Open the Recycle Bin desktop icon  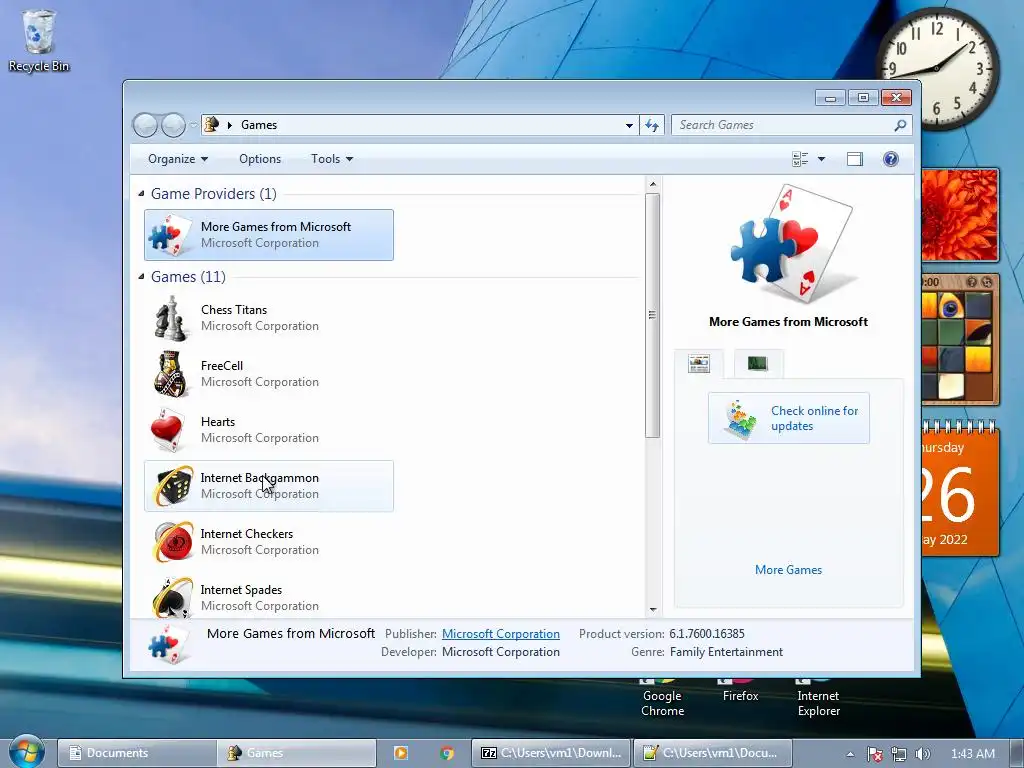[39, 40]
